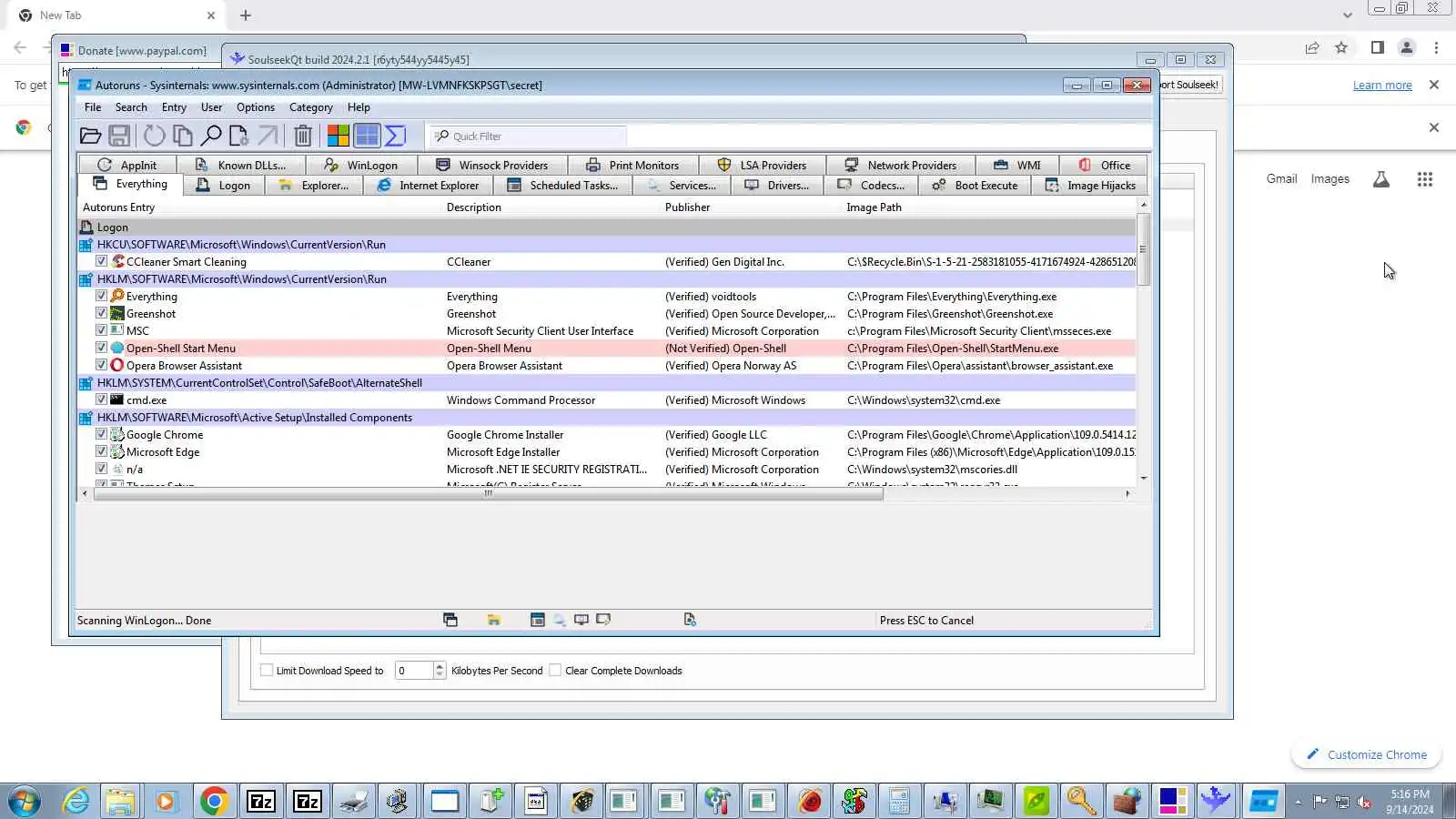Toggle the blue grid icon in Autoruns toolbar
Image resolution: width=1456 pixels, height=819 pixels.
(367, 136)
